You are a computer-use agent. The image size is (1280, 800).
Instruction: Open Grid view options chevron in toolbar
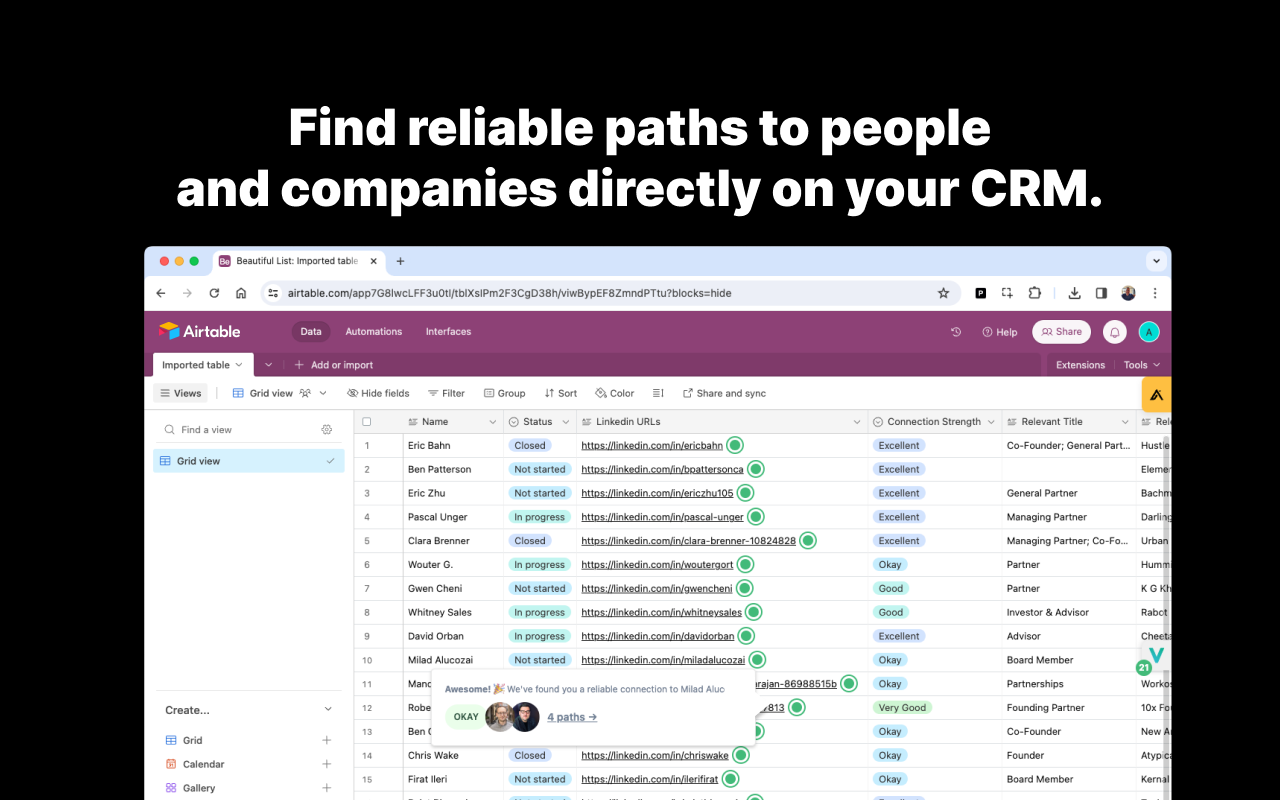click(323, 393)
